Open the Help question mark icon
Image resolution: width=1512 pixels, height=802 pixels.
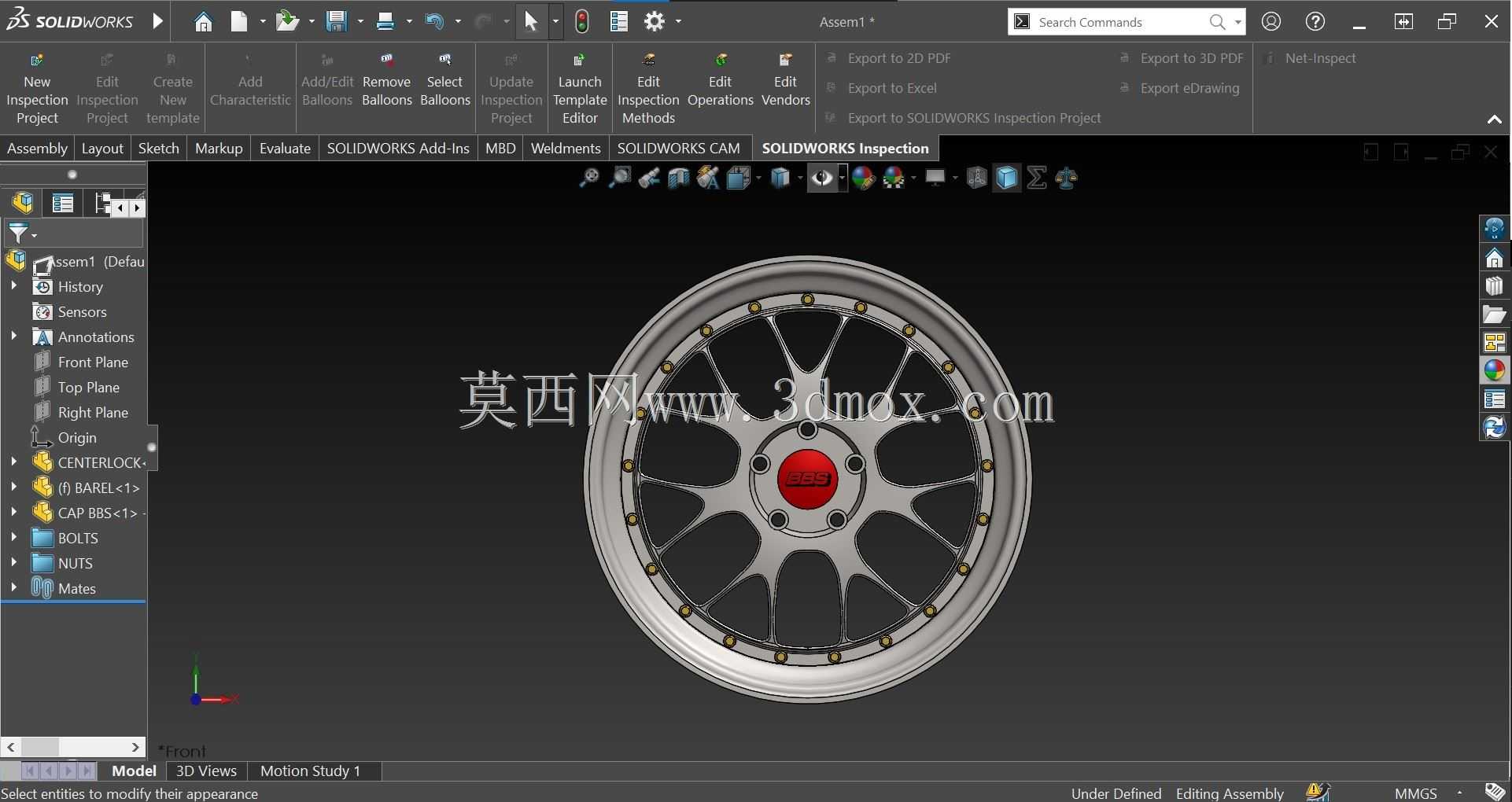1315,22
